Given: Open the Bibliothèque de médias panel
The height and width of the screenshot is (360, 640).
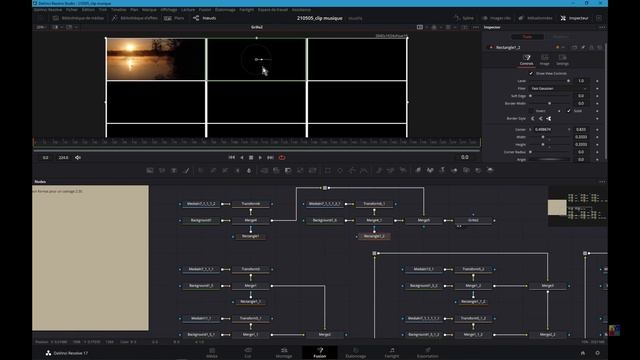Looking at the screenshot, I should pyautogui.click(x=79, y=18).
